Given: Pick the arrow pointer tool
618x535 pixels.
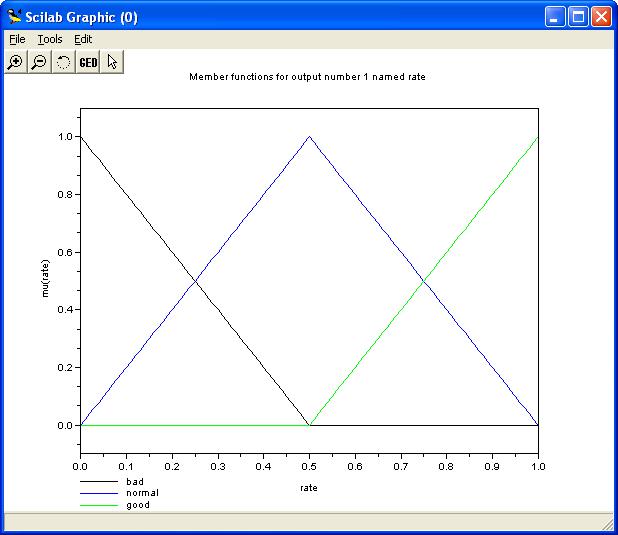Looking at the screenshot, I should click(x=112, y=62).
